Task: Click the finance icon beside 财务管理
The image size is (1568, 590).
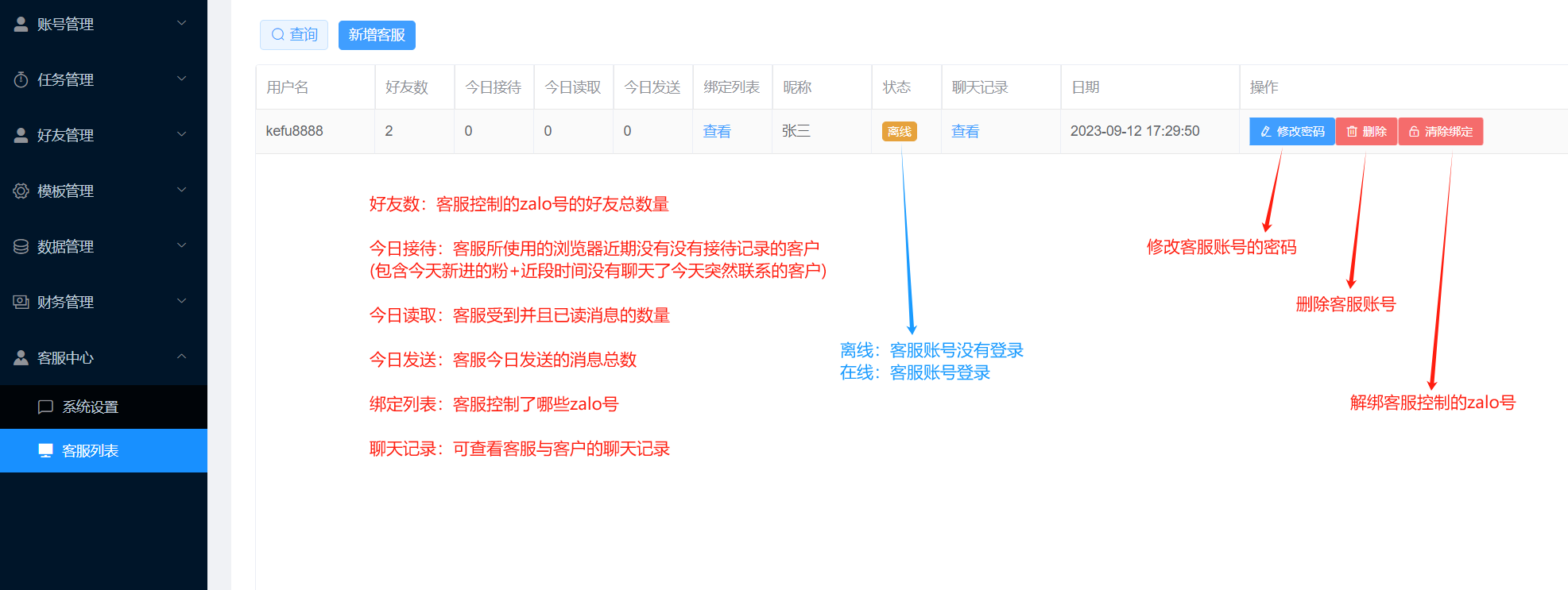Action: [x=21, y=303]
